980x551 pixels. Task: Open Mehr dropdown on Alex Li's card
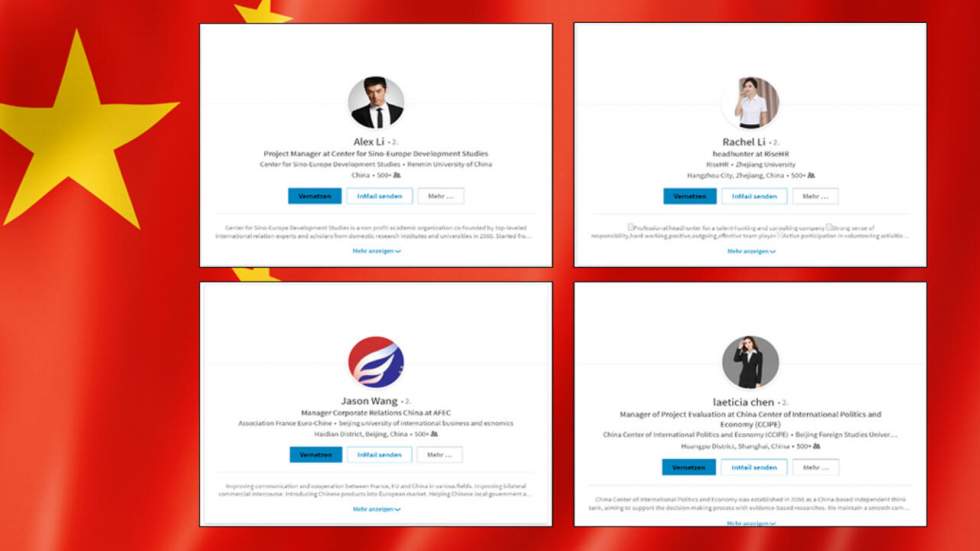coord(441,196)
